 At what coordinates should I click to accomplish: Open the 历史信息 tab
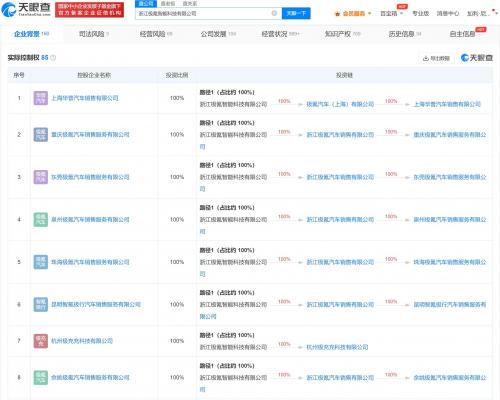[x=405, y=34]
